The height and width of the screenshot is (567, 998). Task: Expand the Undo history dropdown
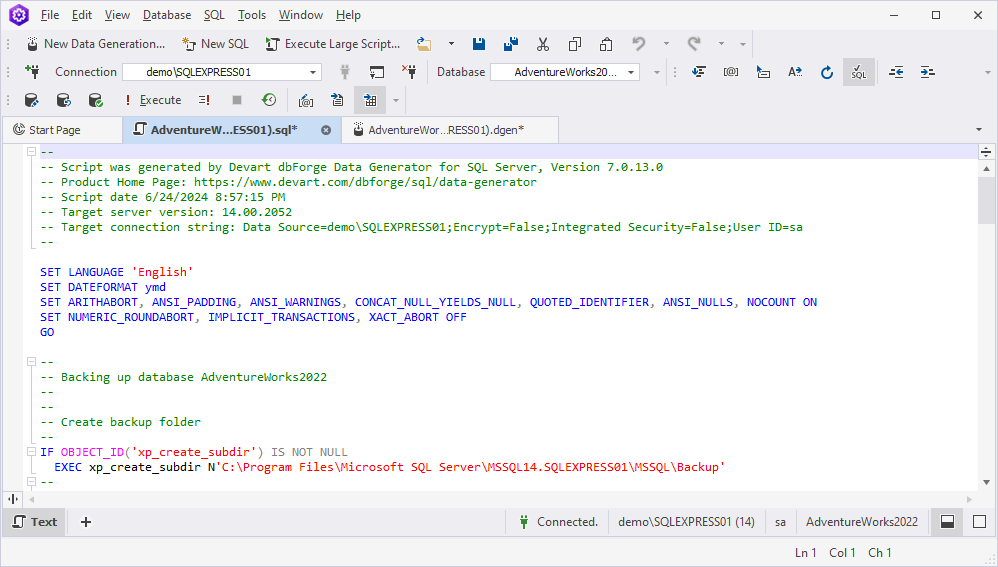tap(666, 44)
